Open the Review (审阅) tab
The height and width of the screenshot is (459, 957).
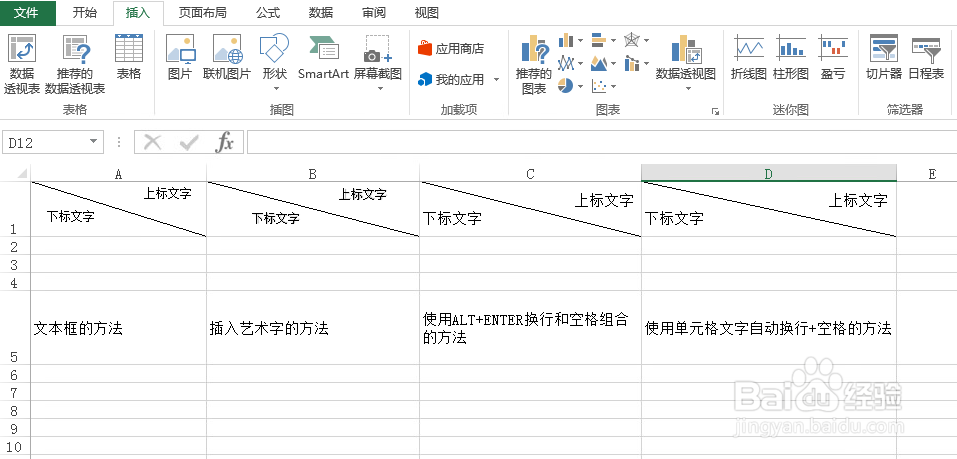(x=374, y=13)
